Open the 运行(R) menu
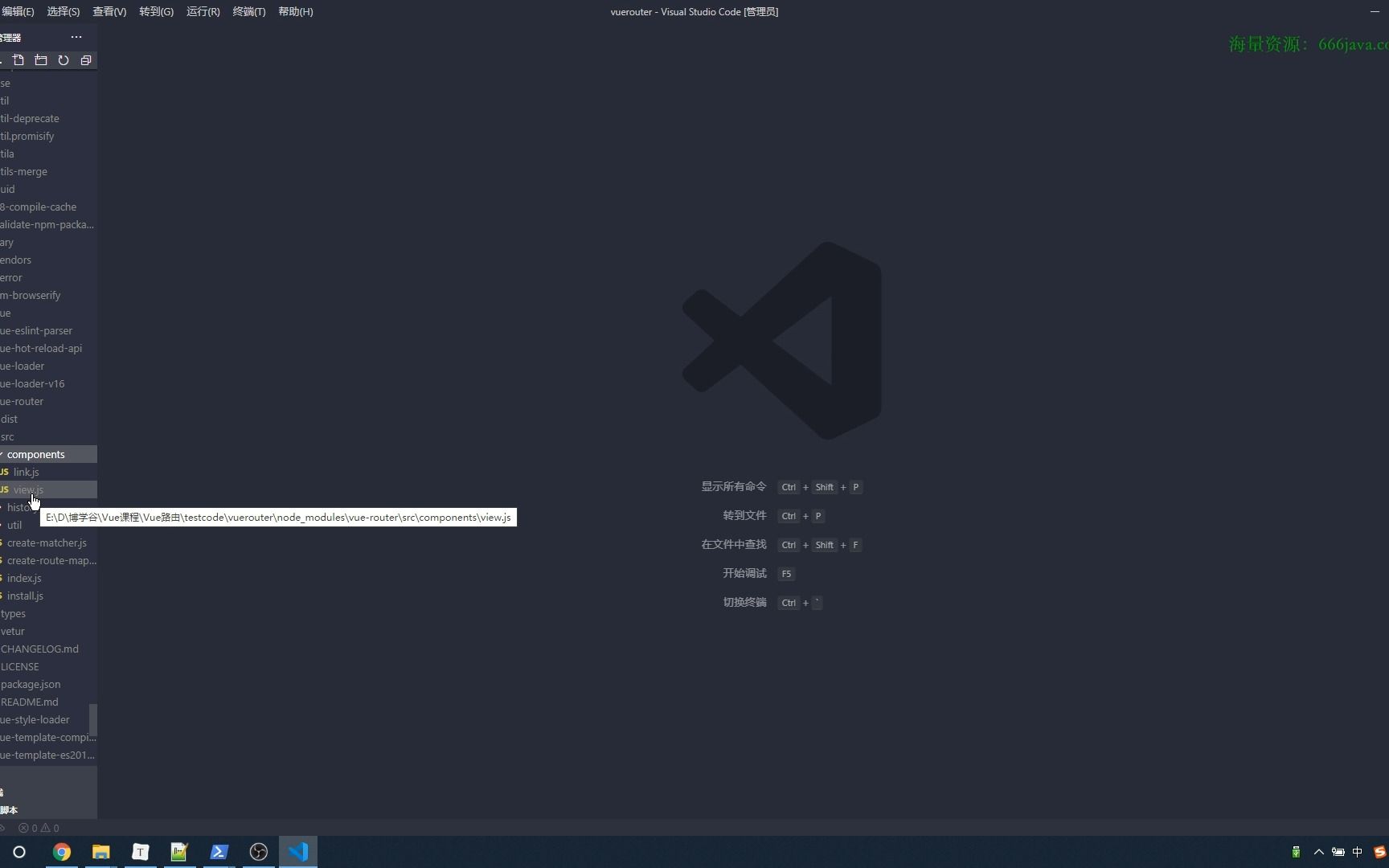 pyautogui.click(x=203, y=11)
